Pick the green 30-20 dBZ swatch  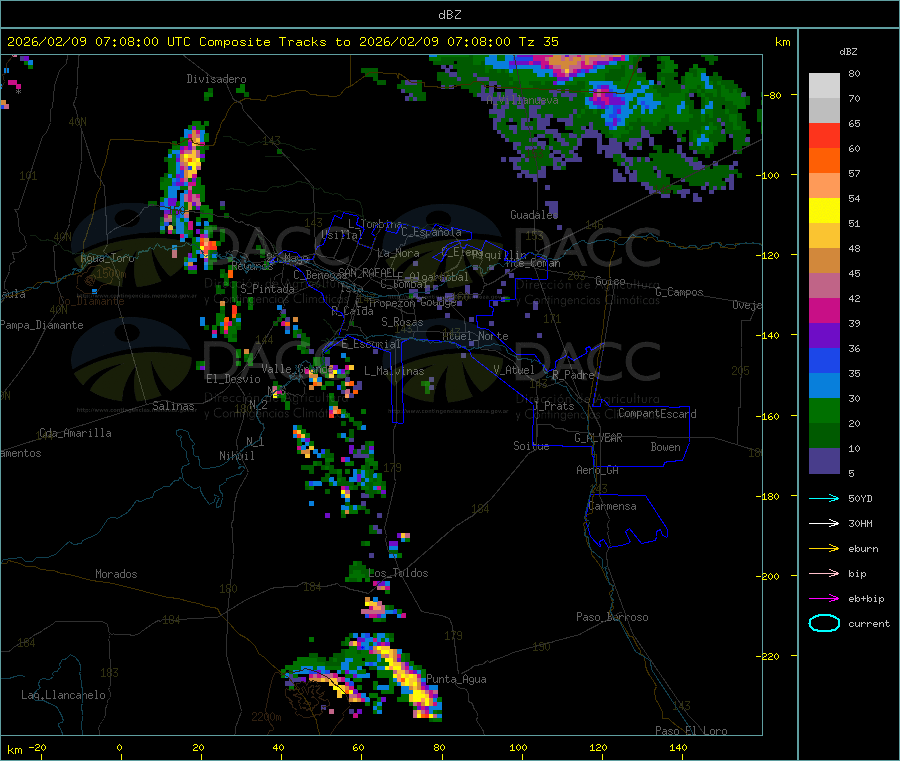coord(824,411)
